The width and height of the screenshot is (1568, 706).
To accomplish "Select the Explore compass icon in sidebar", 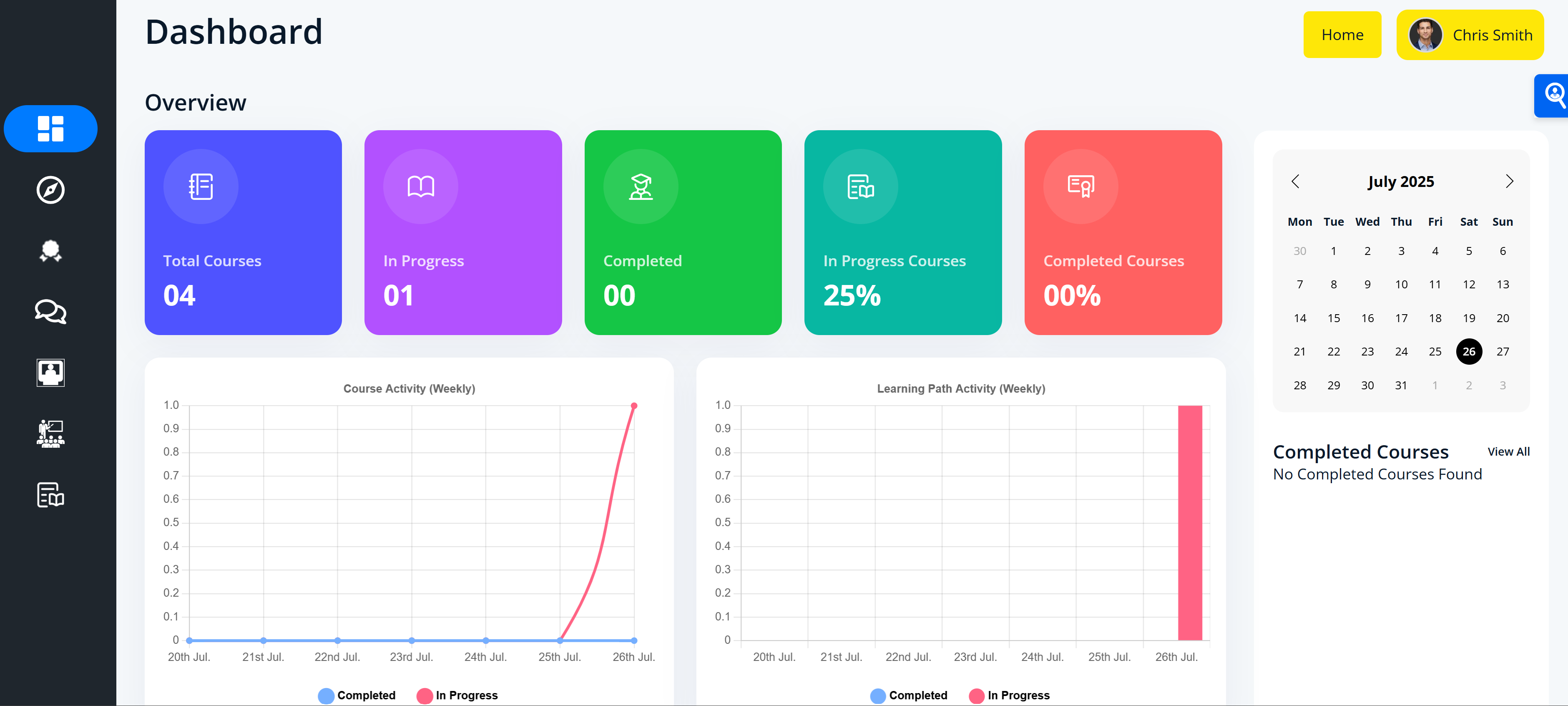I will pyautogui.click(x=50, y=189).
